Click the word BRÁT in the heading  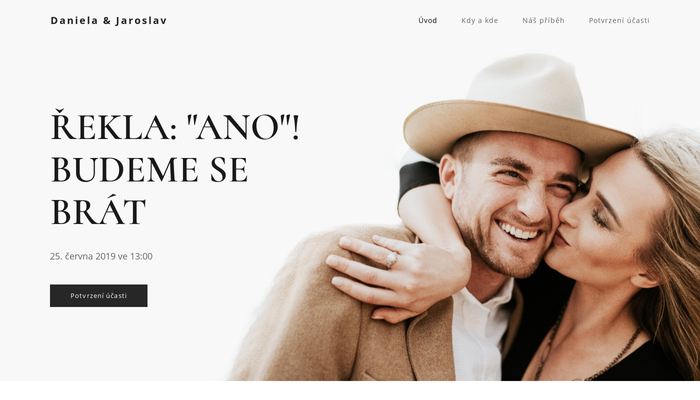(x=98, y=211)
